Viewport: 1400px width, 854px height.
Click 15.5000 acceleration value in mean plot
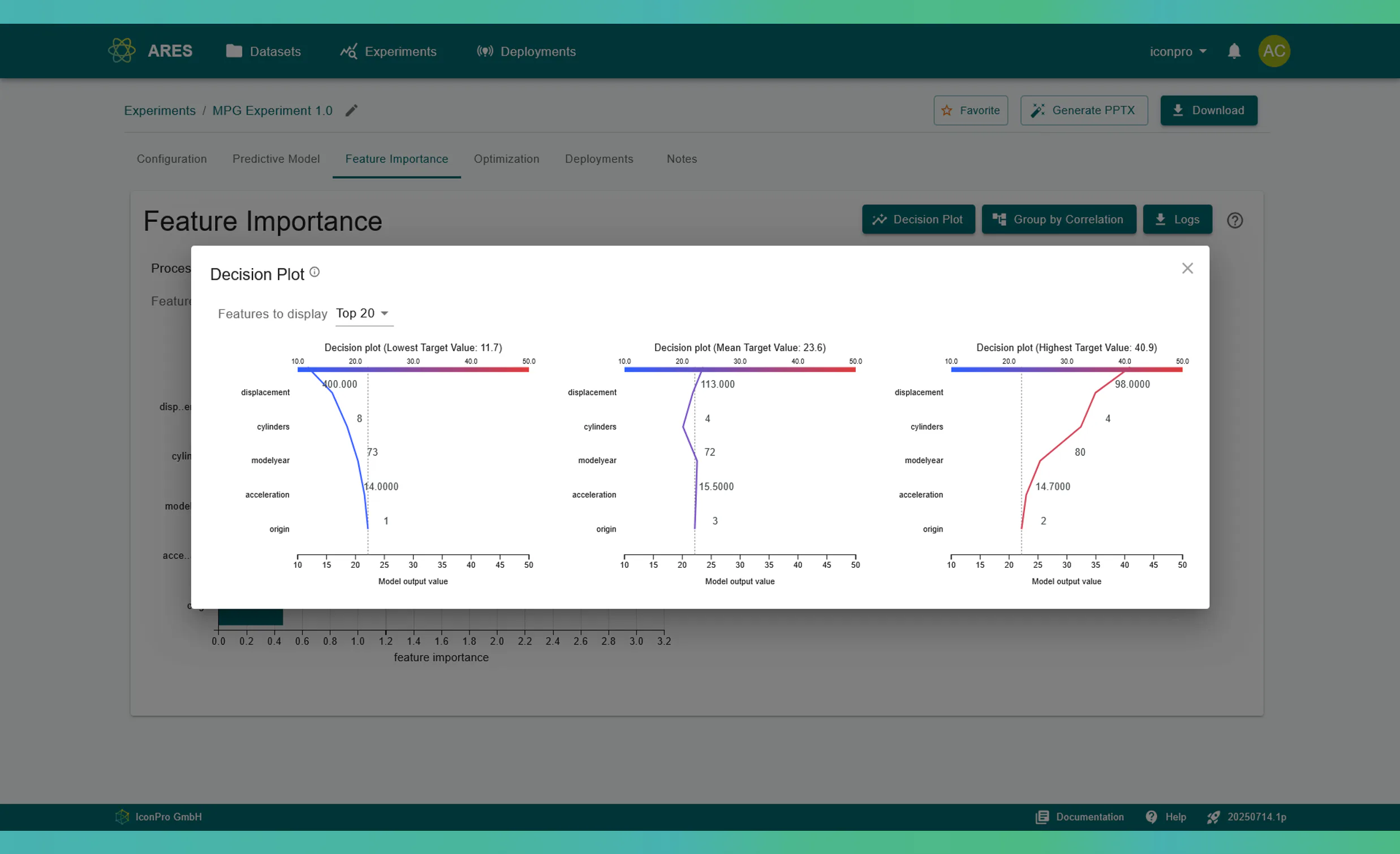pos(716,487)
